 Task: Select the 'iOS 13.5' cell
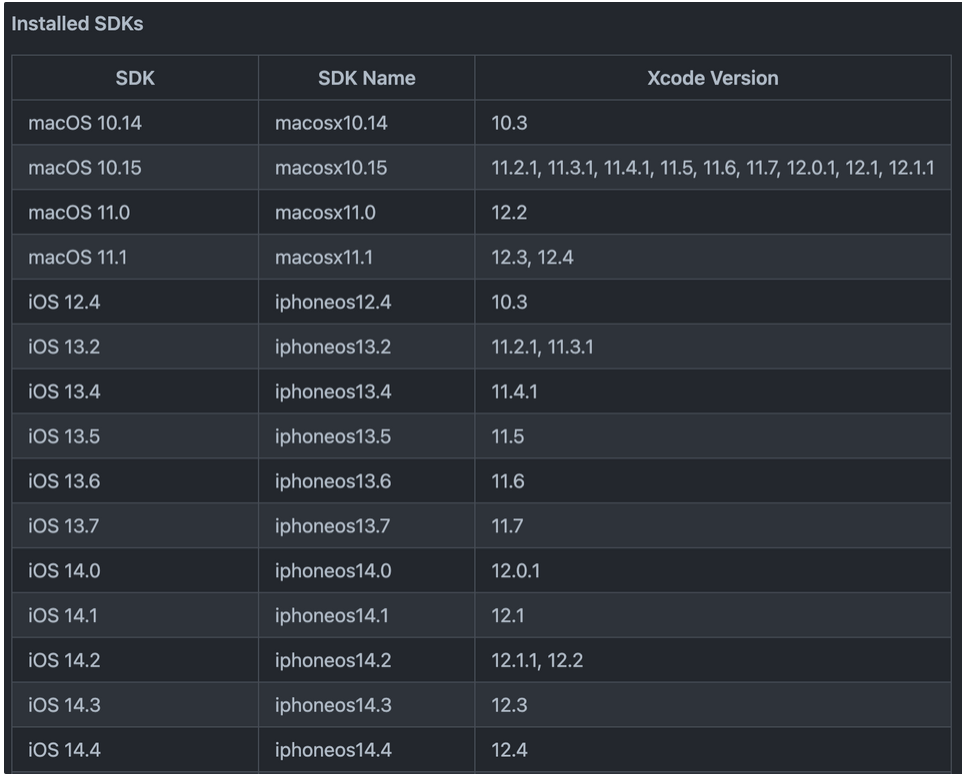click(135, 436)
